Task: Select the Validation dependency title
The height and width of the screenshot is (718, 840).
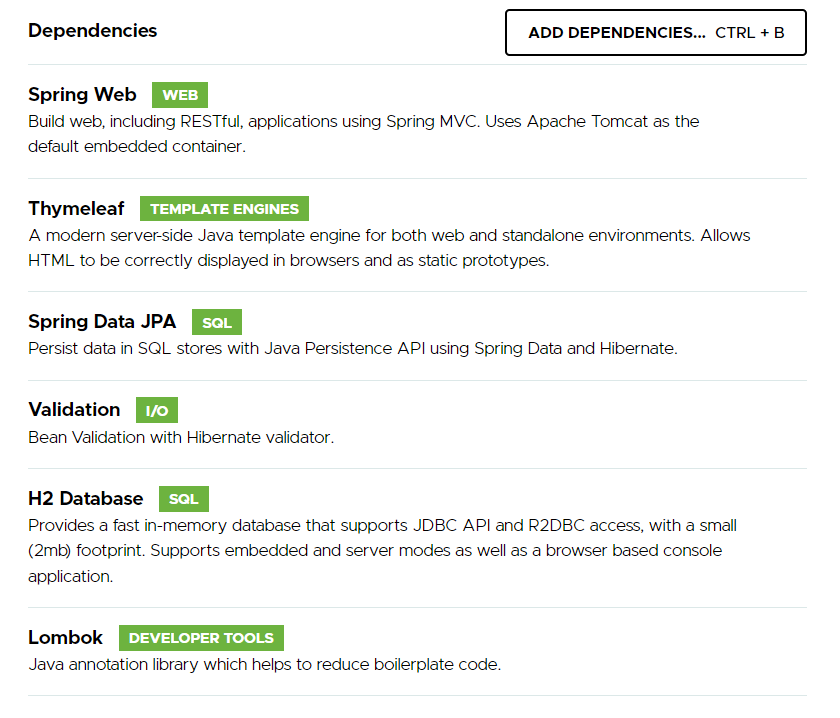Action: tap(74, 410)
